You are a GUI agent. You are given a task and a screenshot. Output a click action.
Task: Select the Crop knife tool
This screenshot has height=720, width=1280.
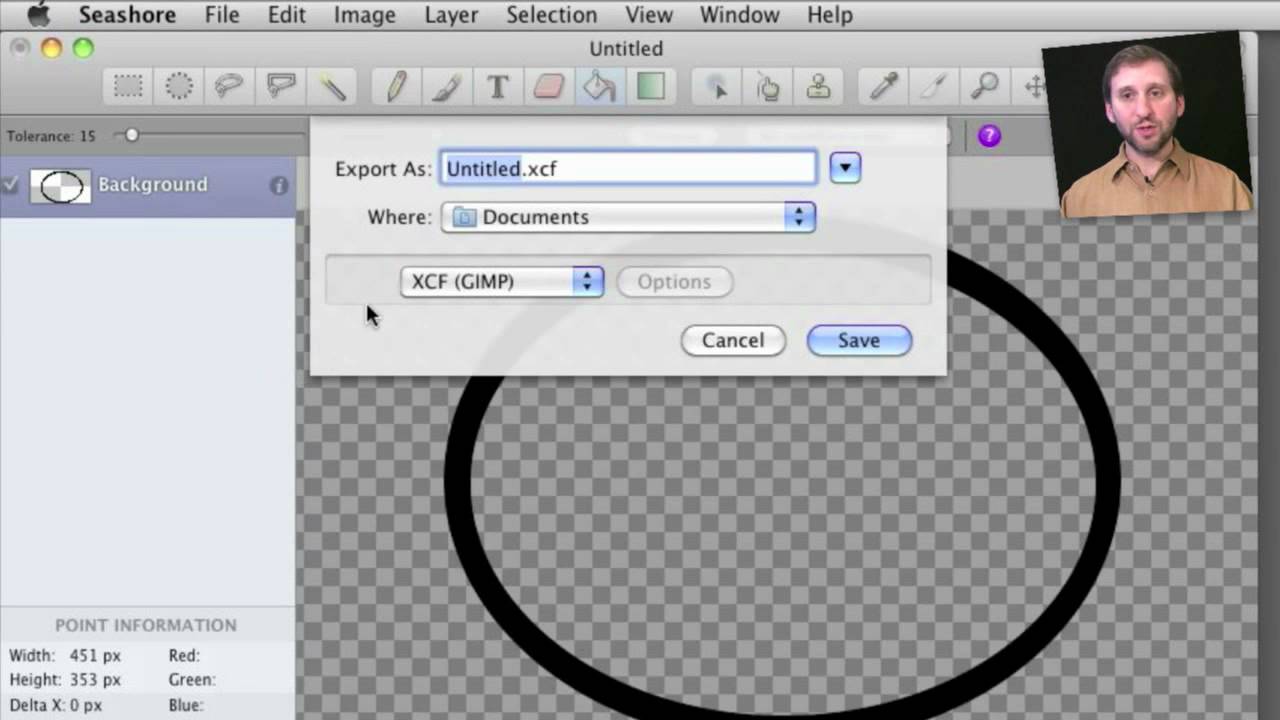[x=934, y=87]
